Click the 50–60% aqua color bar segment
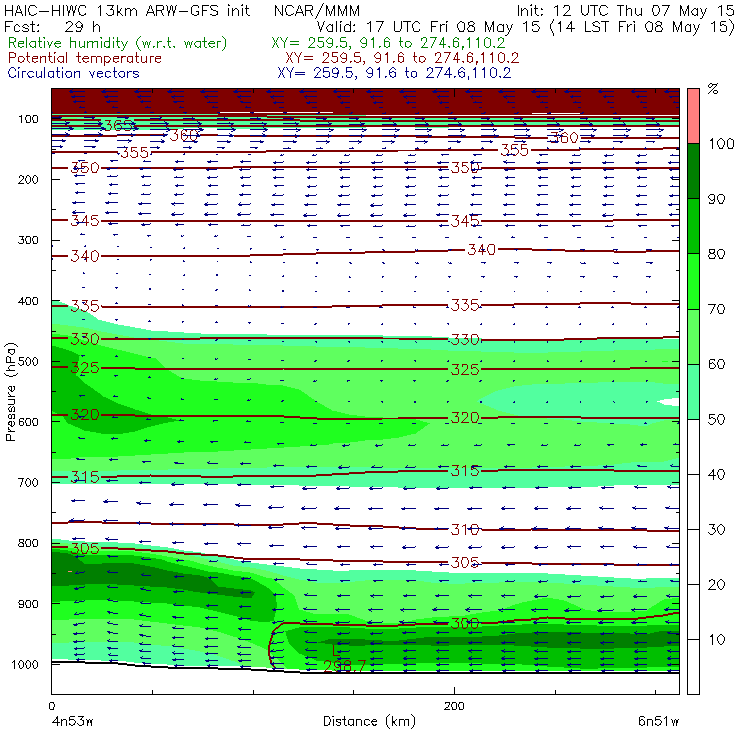The image size is (740, 740). click(693, 392)
